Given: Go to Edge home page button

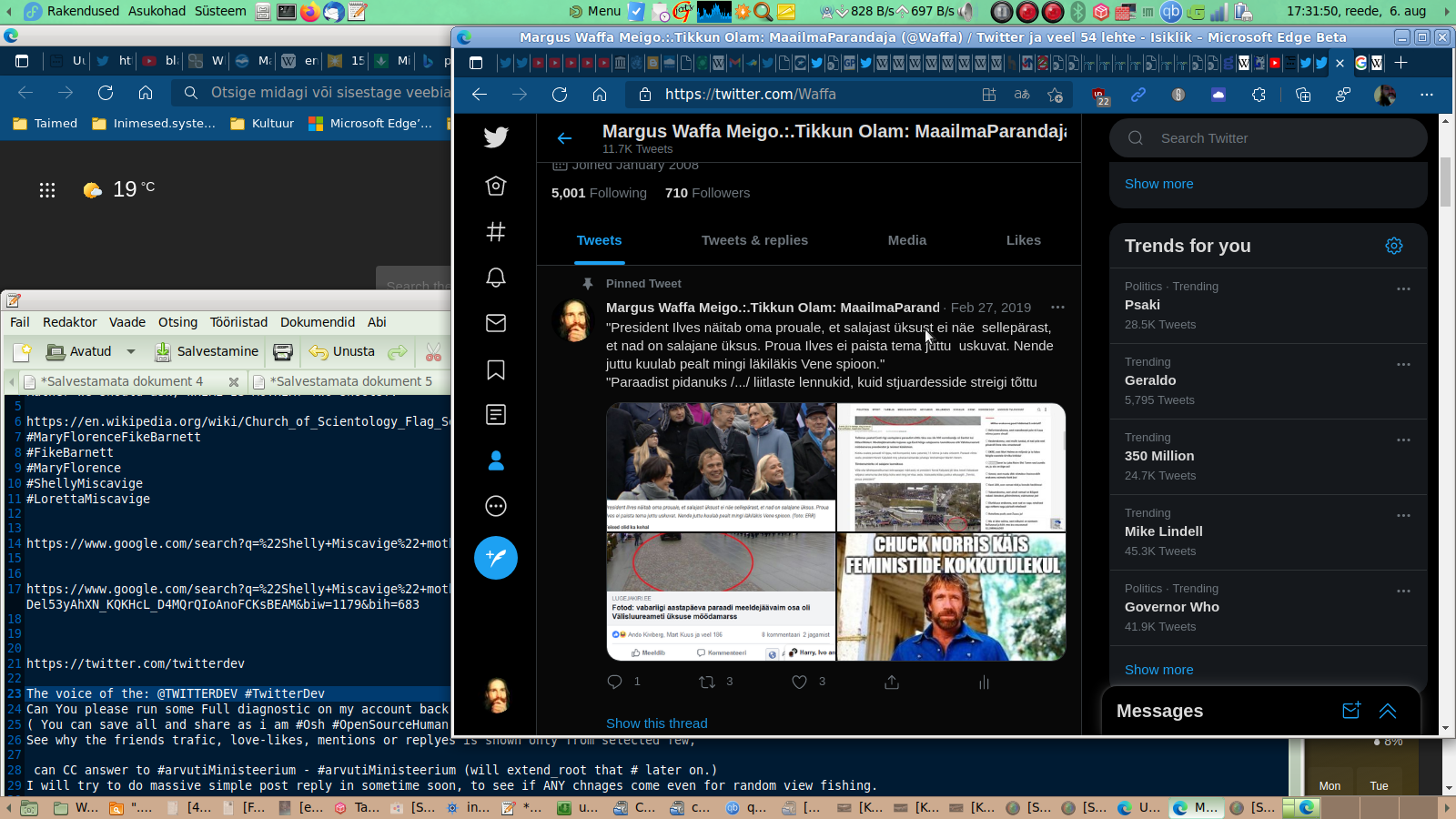Looking at the screenshot, I should click(600, 95).
